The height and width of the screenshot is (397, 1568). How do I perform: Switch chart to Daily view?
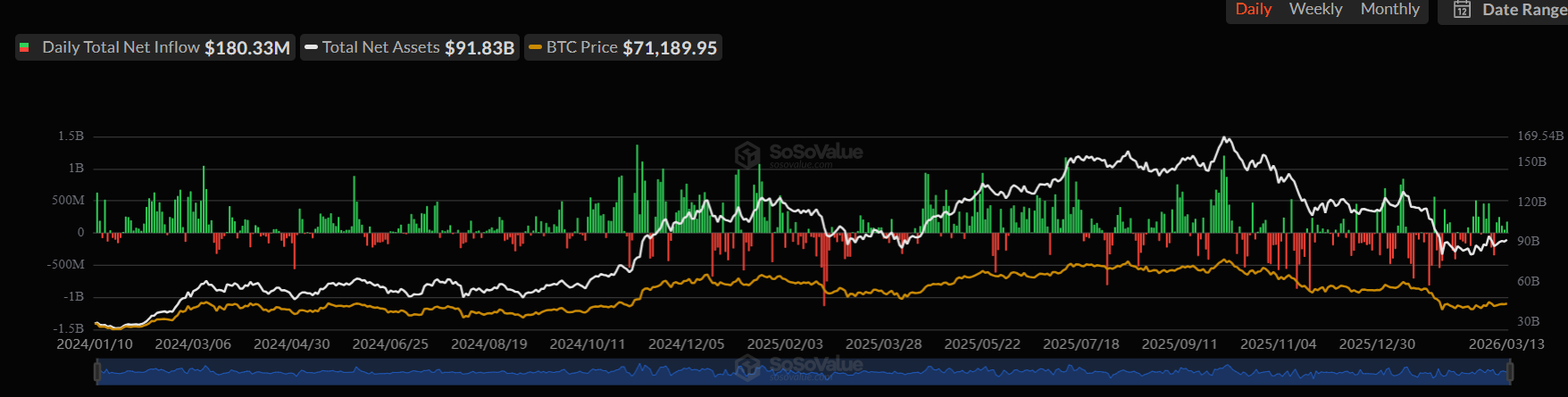pos(1253,9)
